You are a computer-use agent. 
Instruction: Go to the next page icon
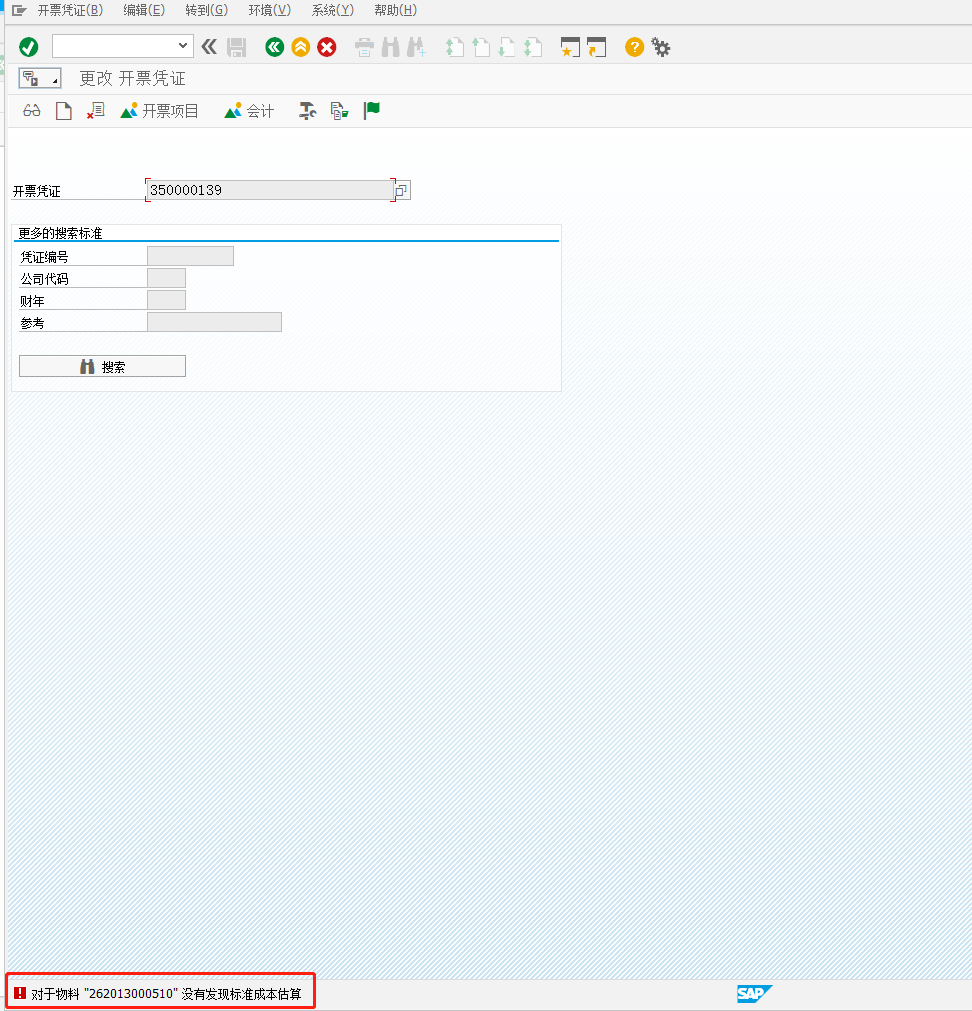coord(507,47)
